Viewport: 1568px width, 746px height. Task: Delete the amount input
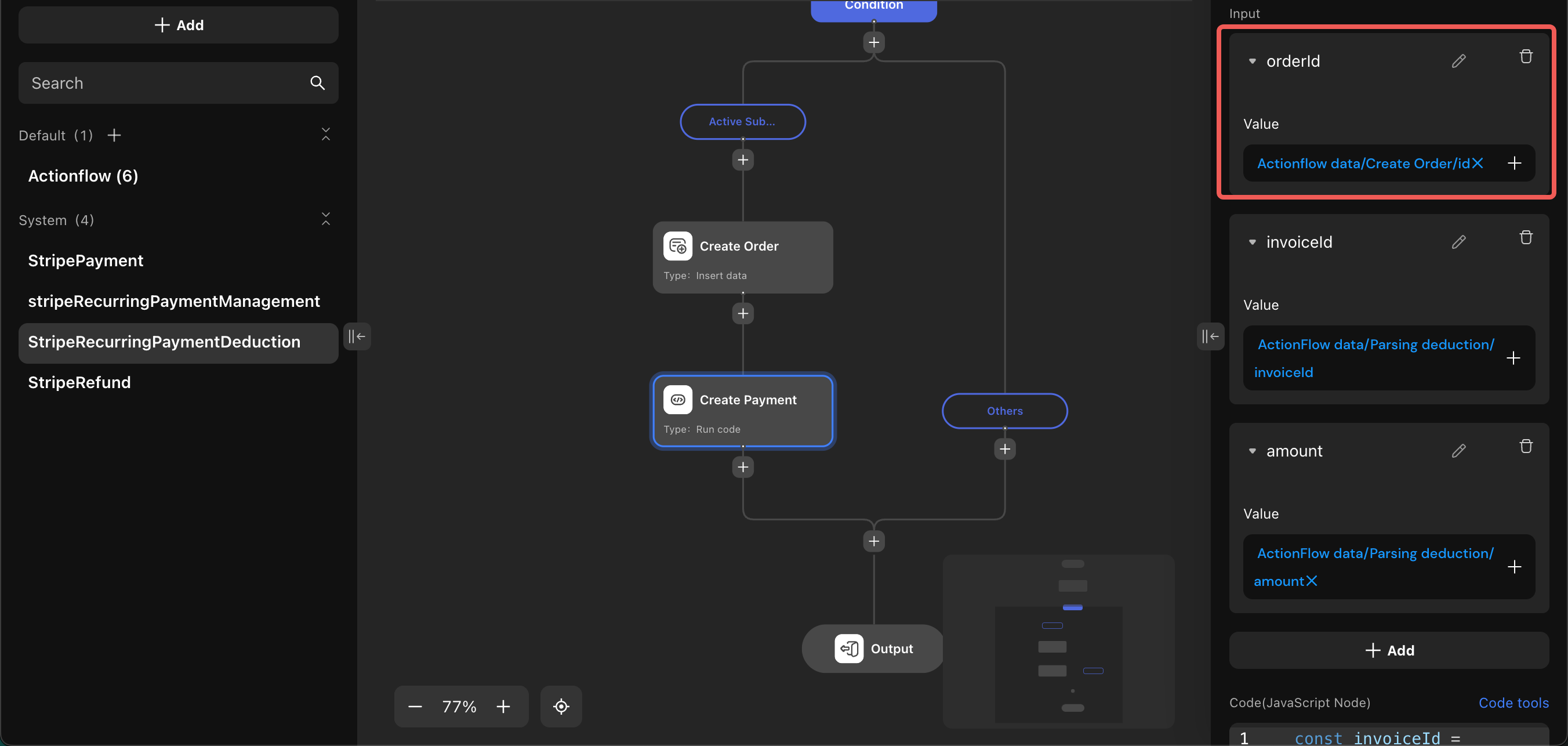click(1526, 447)
